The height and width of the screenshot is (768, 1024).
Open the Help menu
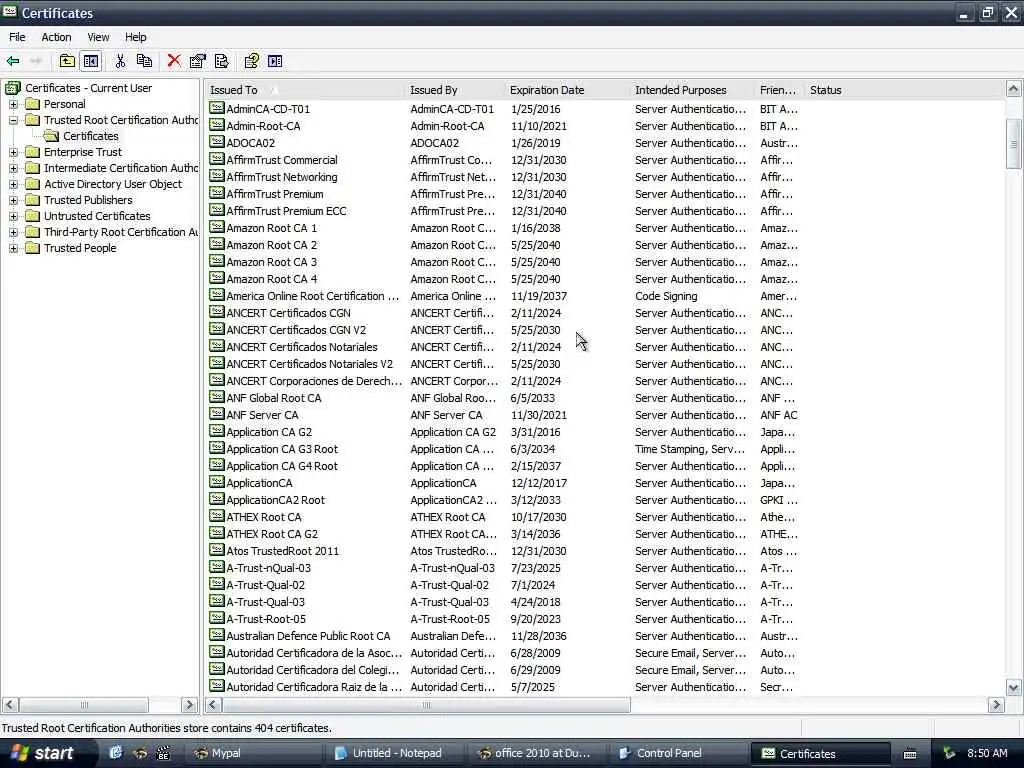click(x=135, y=37)
